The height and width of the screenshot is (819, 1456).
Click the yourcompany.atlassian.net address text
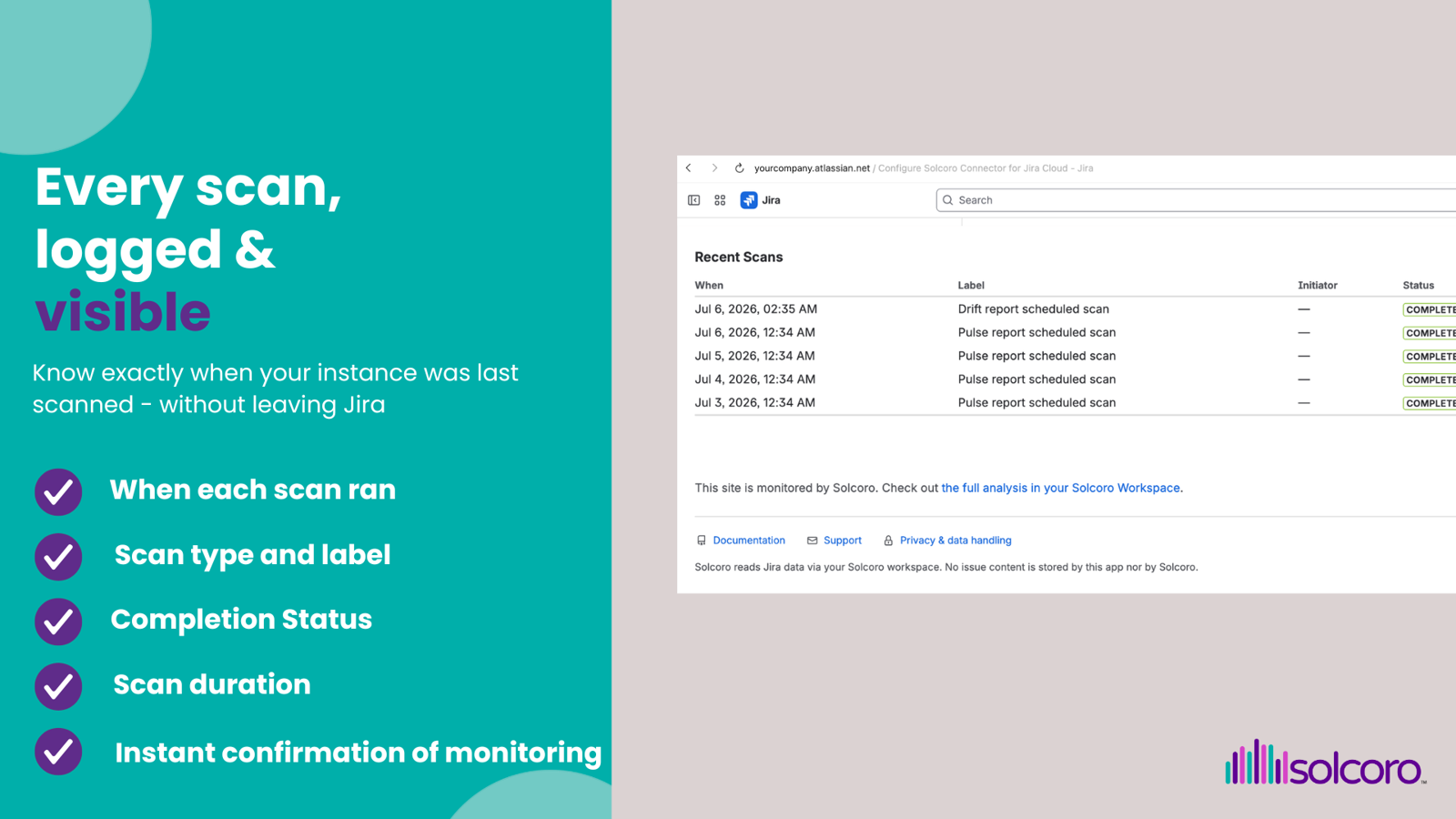[812, 168]
